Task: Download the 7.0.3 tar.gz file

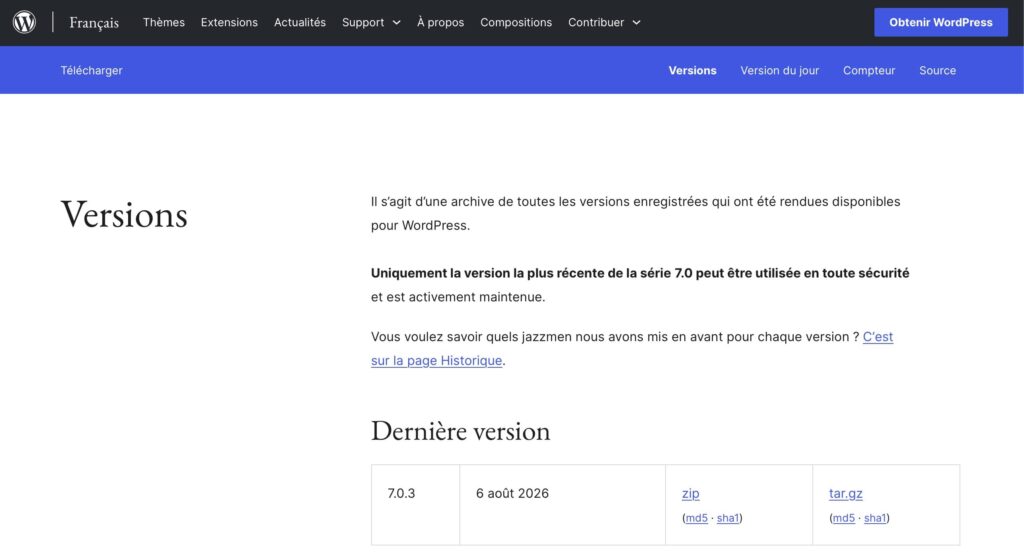Action: click(845, 494)
